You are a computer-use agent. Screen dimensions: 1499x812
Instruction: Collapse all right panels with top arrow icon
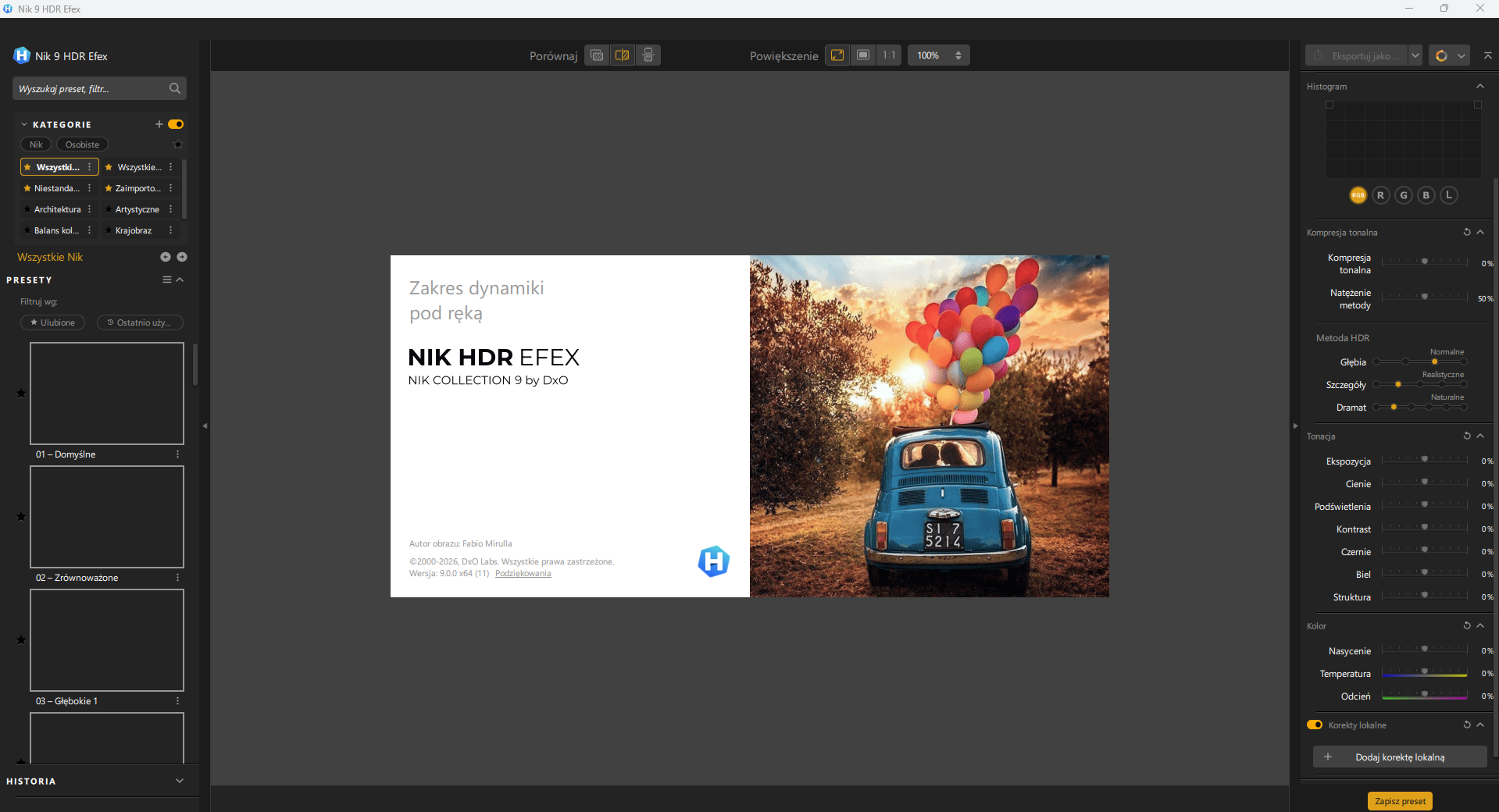pos(1488,55)
